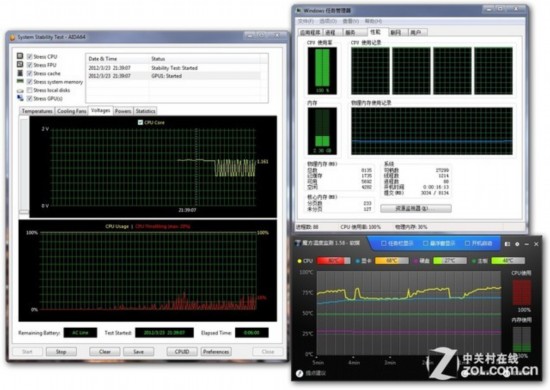
Task: Click the Preferences button
Action: [216, 351]
